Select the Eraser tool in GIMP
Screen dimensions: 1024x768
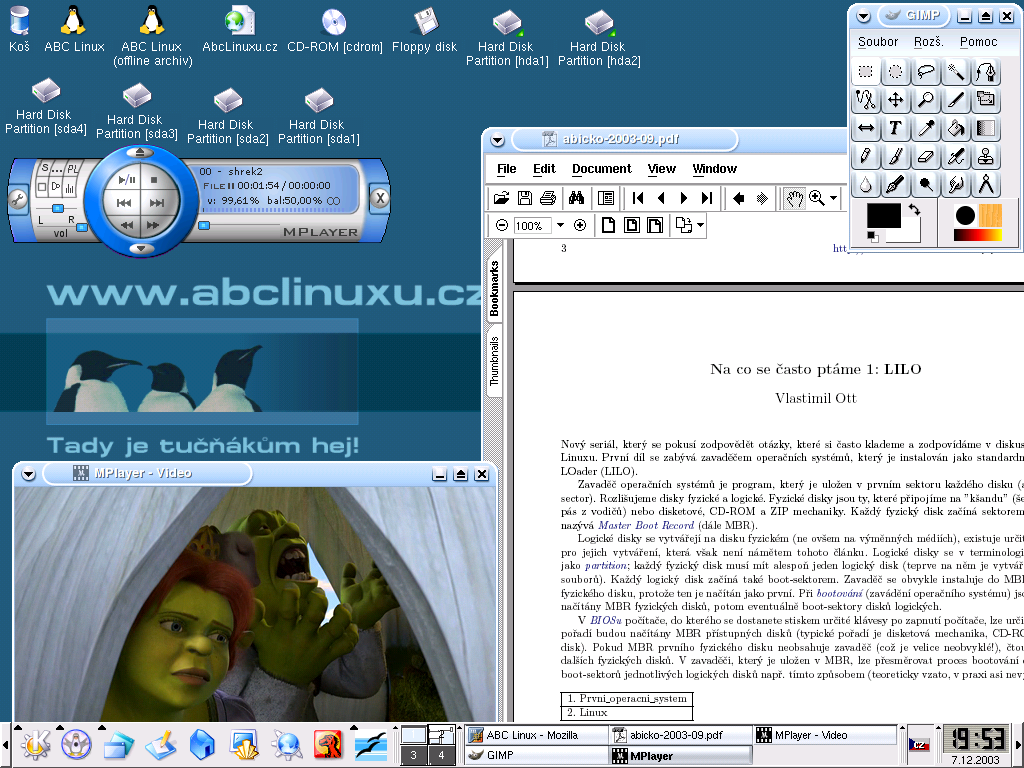coord(926,157)
